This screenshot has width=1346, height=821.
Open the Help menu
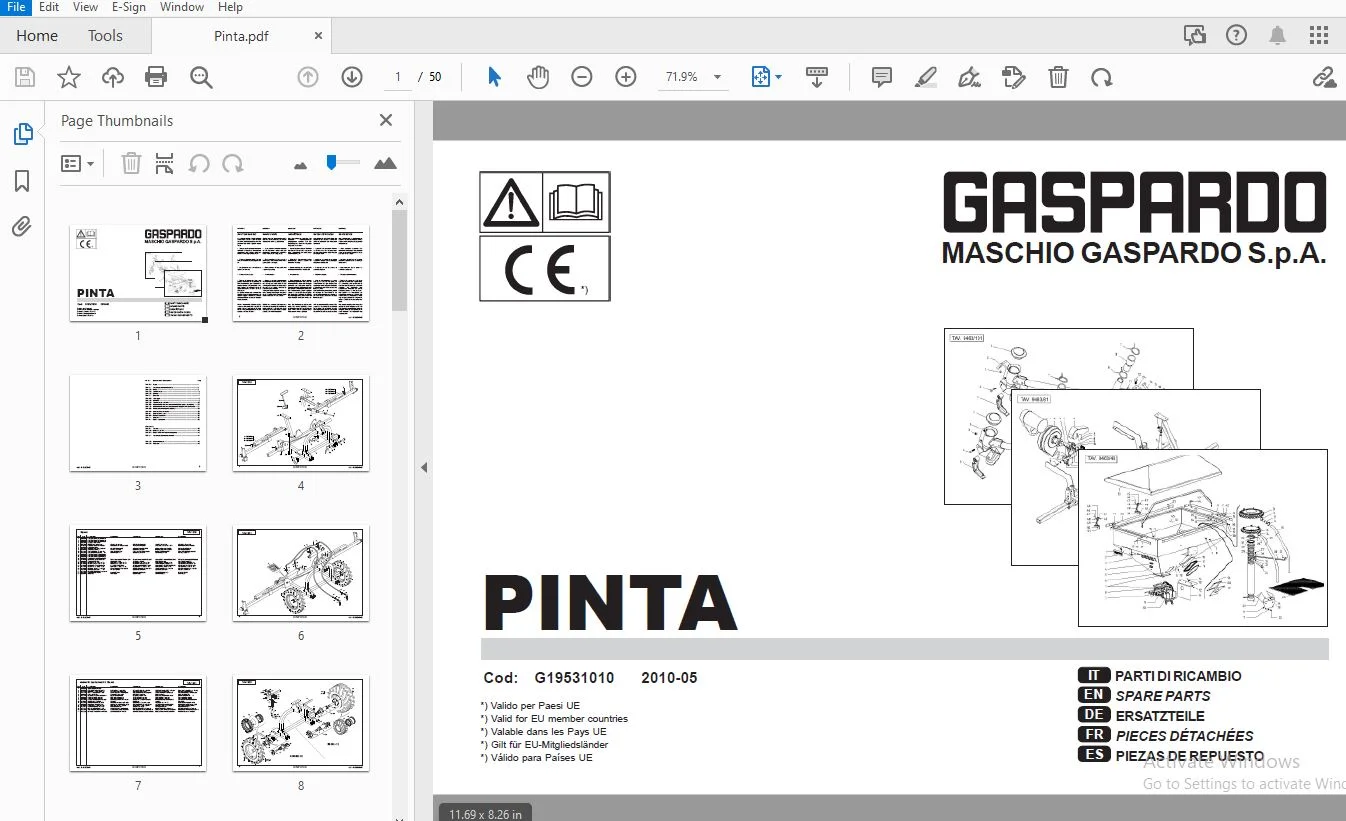click(x=231, y=7)
